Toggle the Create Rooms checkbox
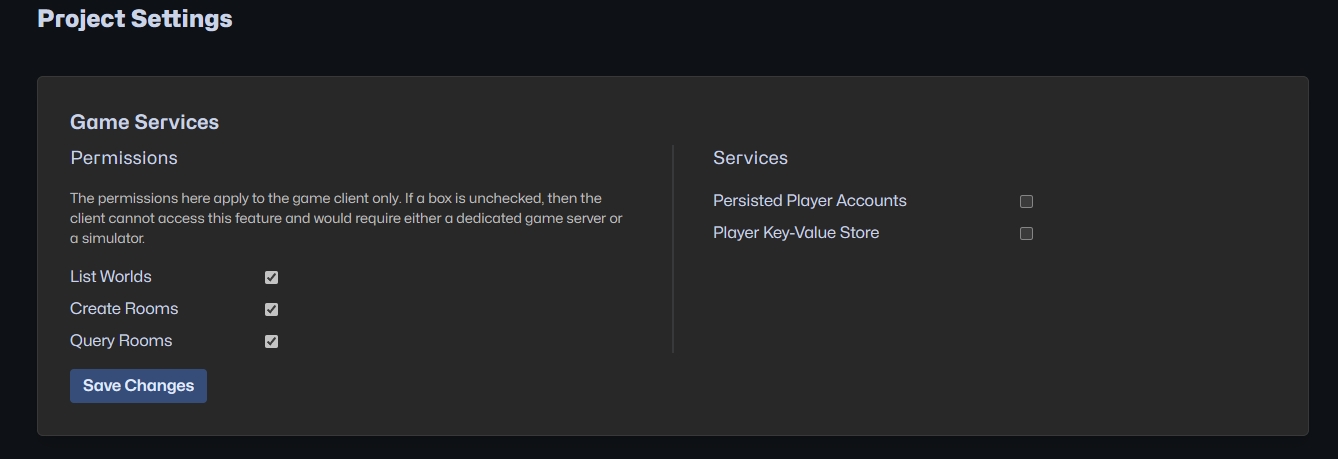This screenshot has width=1338, height=459. pyautogui.click(x=271, y=309)
